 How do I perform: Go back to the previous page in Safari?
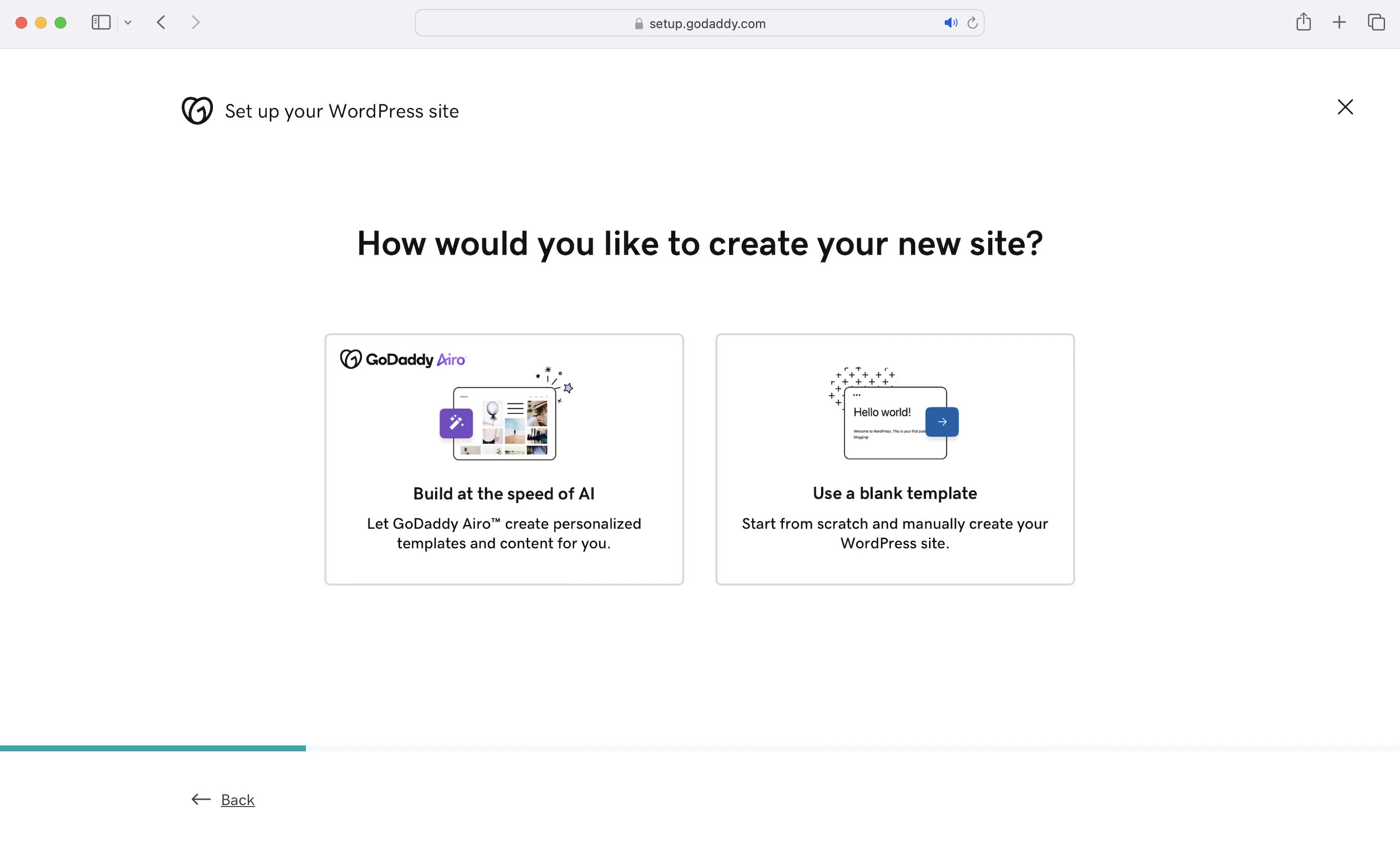click(161, 23)
